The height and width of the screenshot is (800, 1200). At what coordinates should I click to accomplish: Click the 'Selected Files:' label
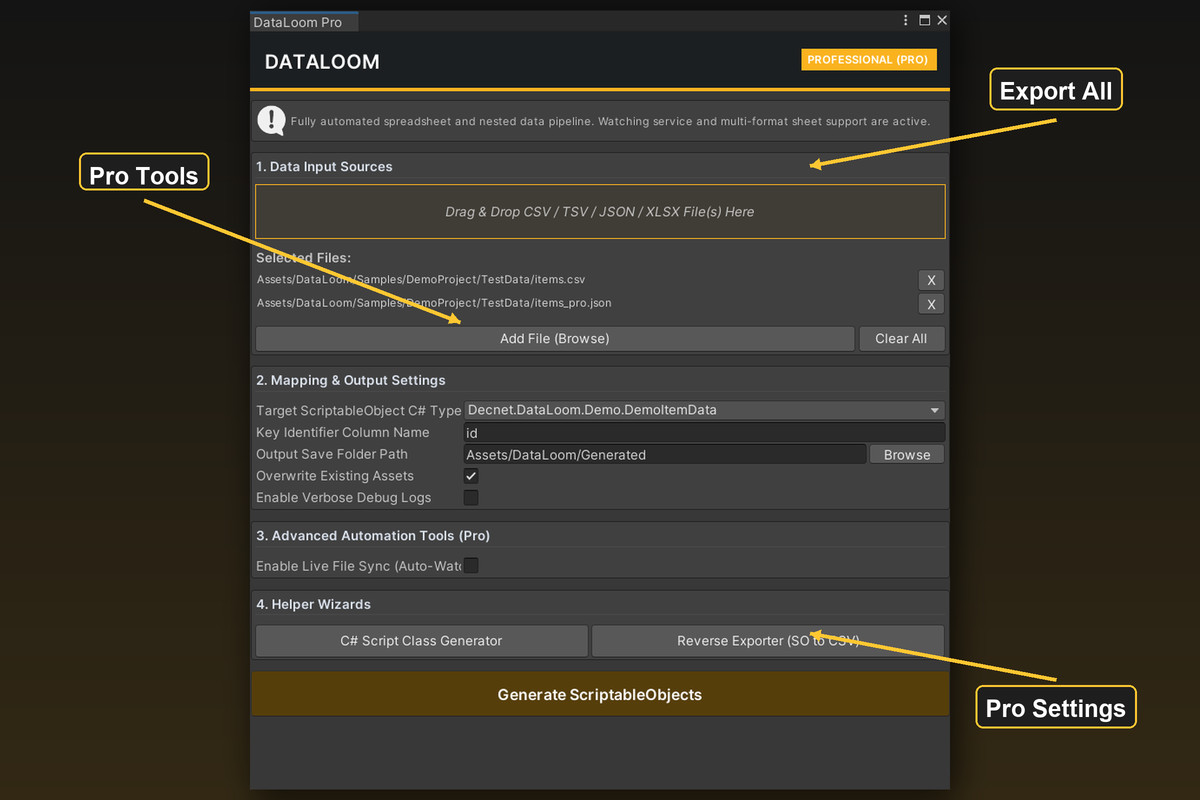(x=303, y=258)
